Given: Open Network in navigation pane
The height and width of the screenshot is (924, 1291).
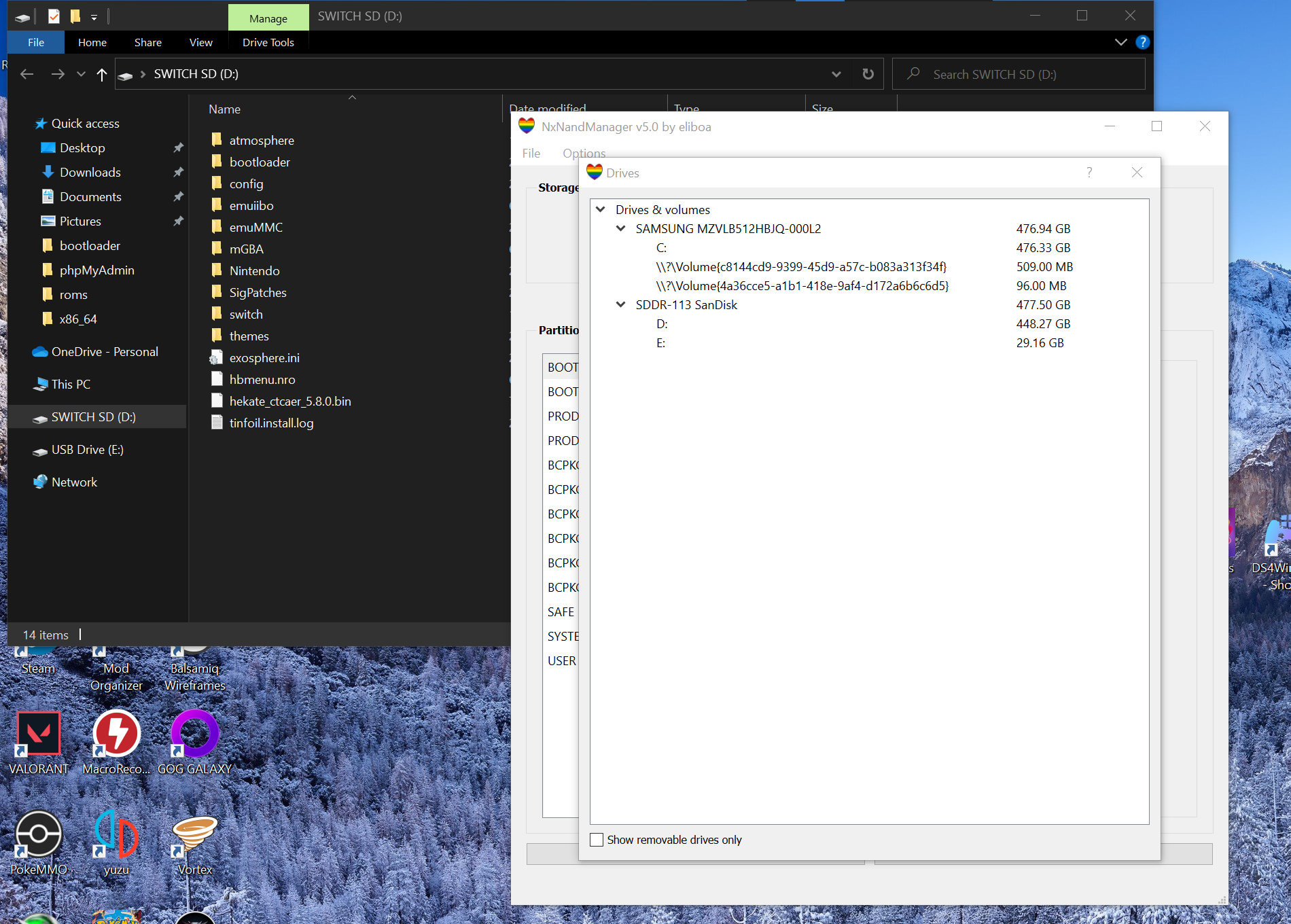Looking at the screenshot, I should 74,482.
